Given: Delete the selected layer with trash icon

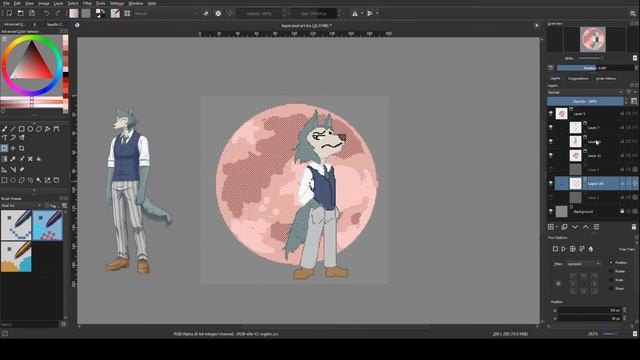Looking at the screenshot, I should [634, 227].
